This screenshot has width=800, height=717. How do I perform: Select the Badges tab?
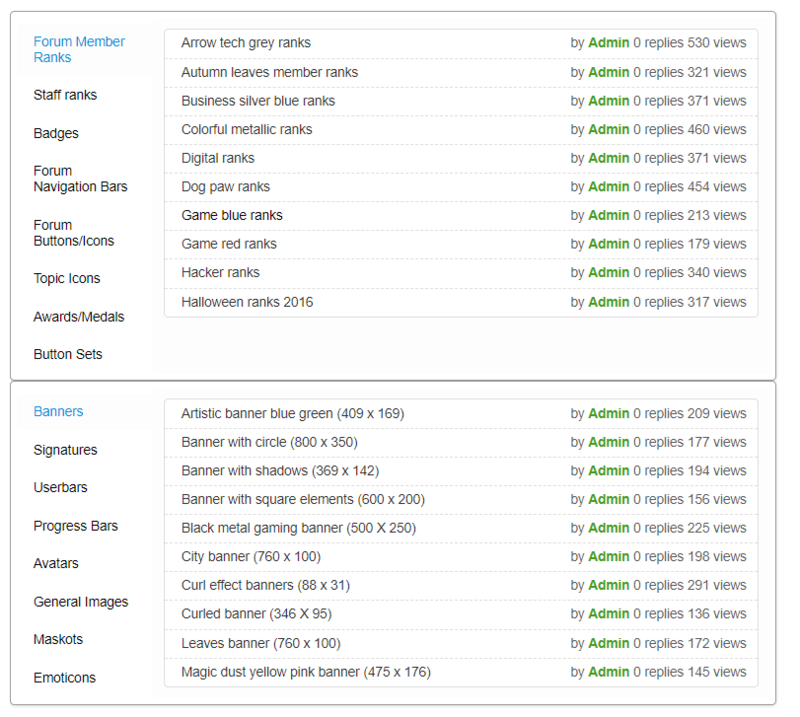56,133
